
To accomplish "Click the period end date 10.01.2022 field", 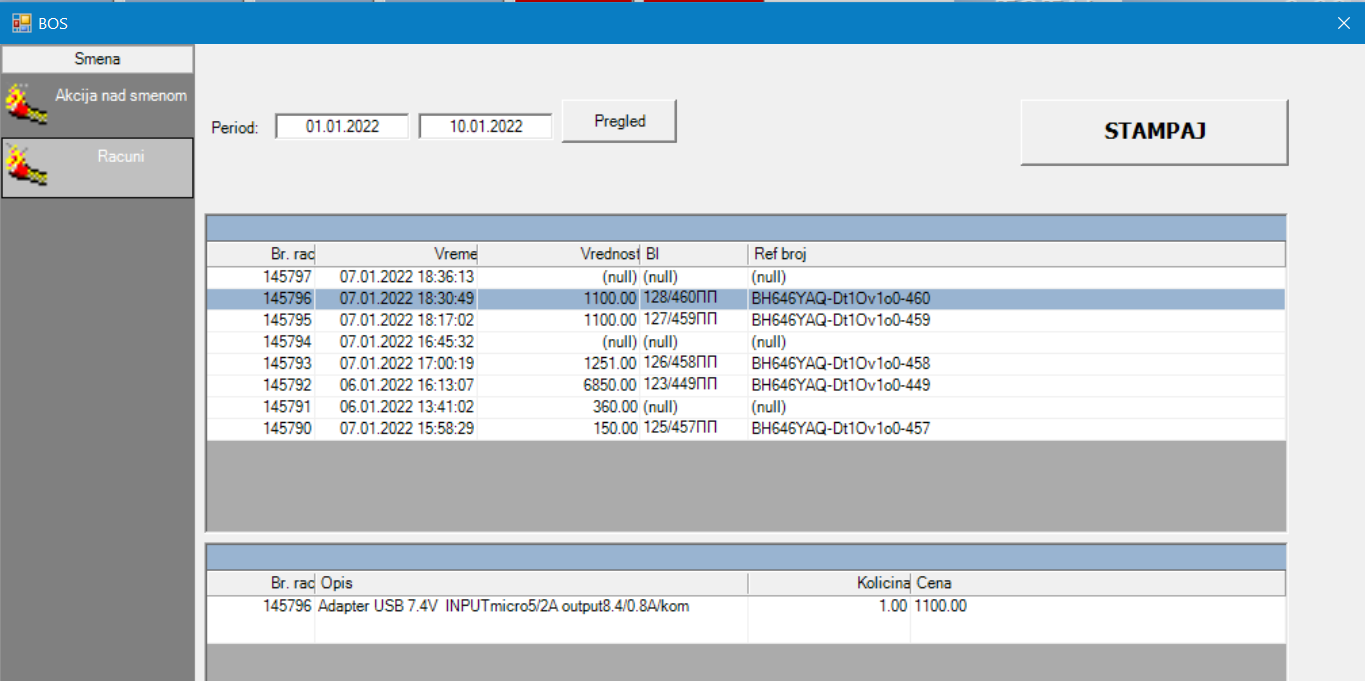I will [485, 126].
